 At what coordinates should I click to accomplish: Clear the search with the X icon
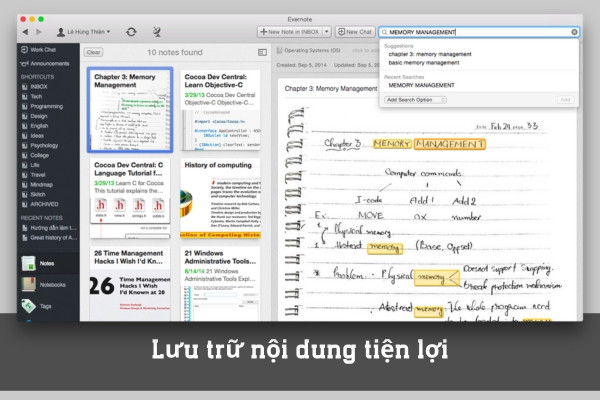click(574, 32)
